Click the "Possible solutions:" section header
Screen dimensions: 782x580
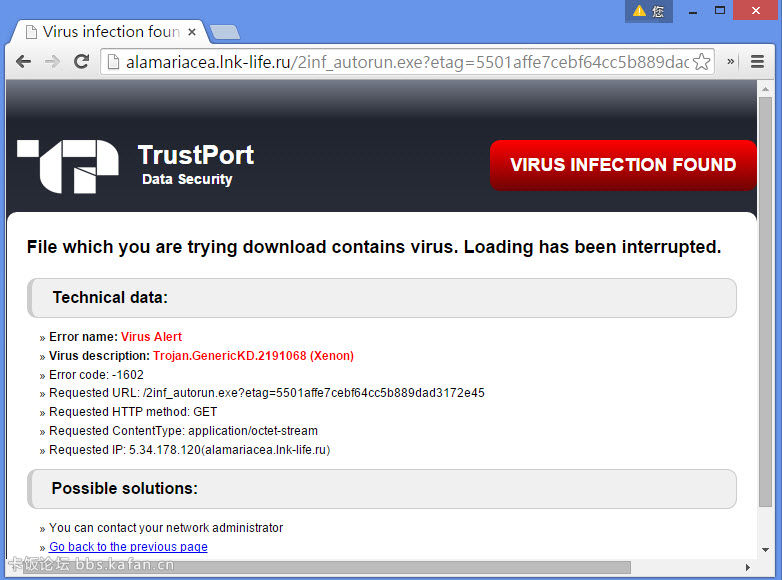[381, 489]
